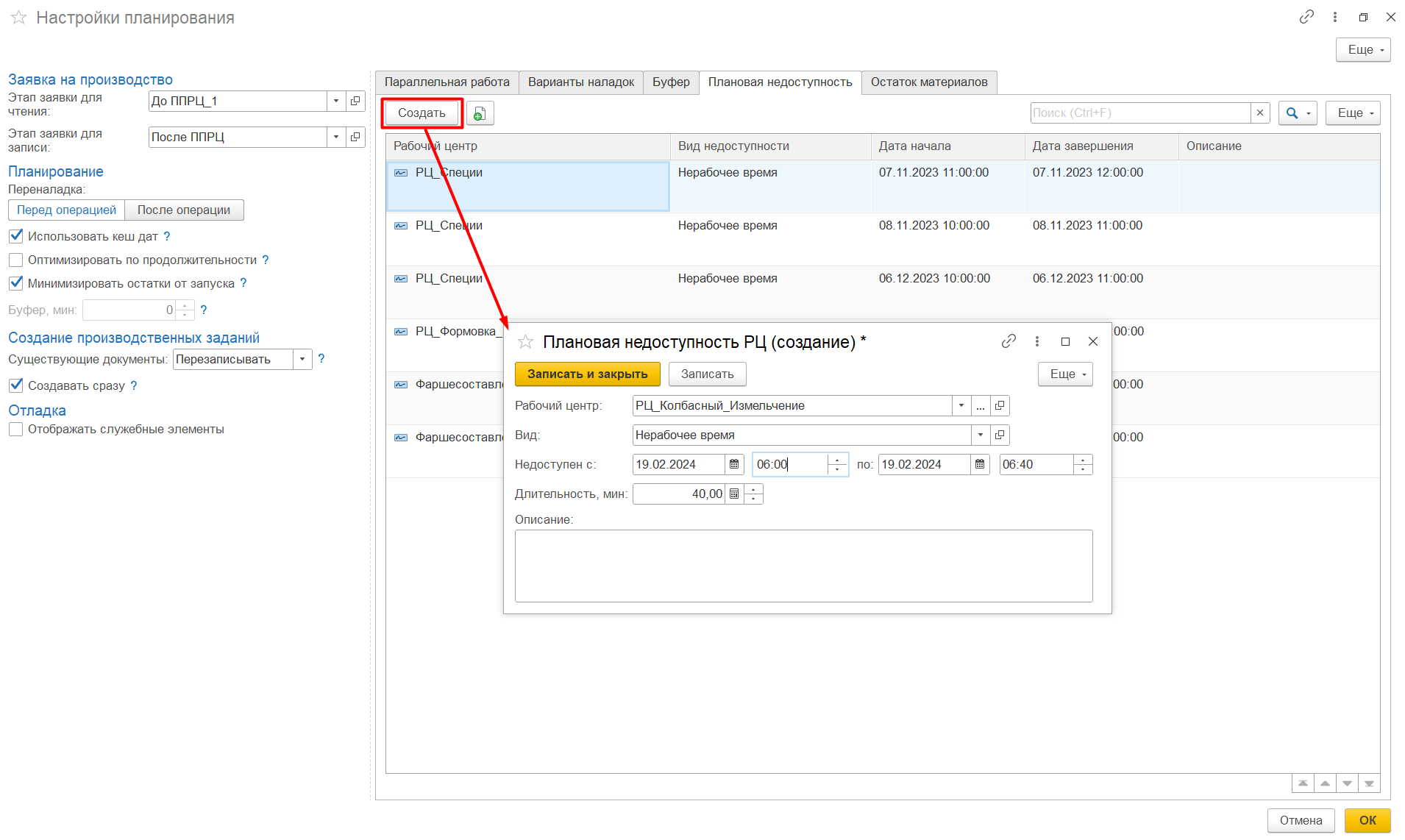This screenshot has width=1405, height=840.
Task: Open the Варианты наладок tab
Action: 580,82
